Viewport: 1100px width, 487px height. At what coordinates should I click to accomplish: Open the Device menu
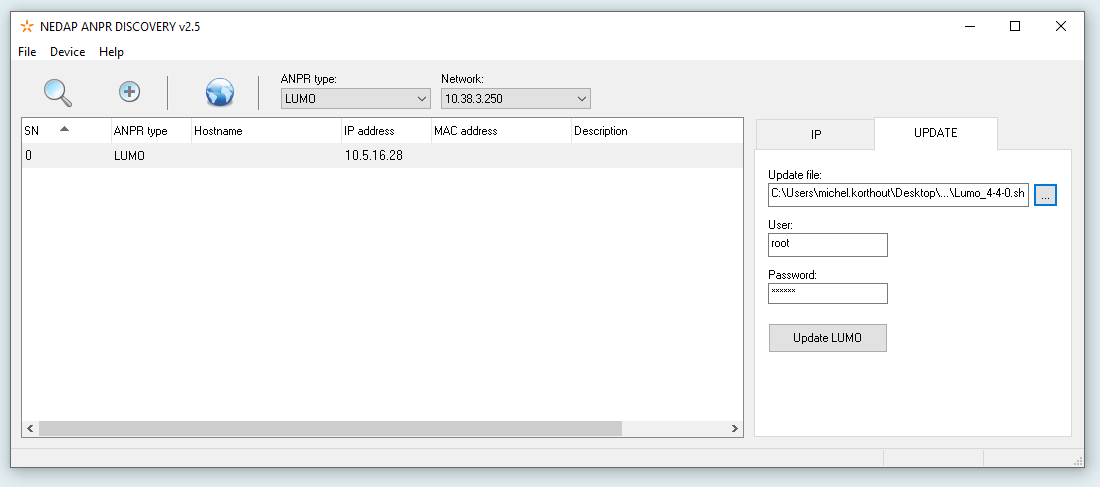[x=67, y=52]
